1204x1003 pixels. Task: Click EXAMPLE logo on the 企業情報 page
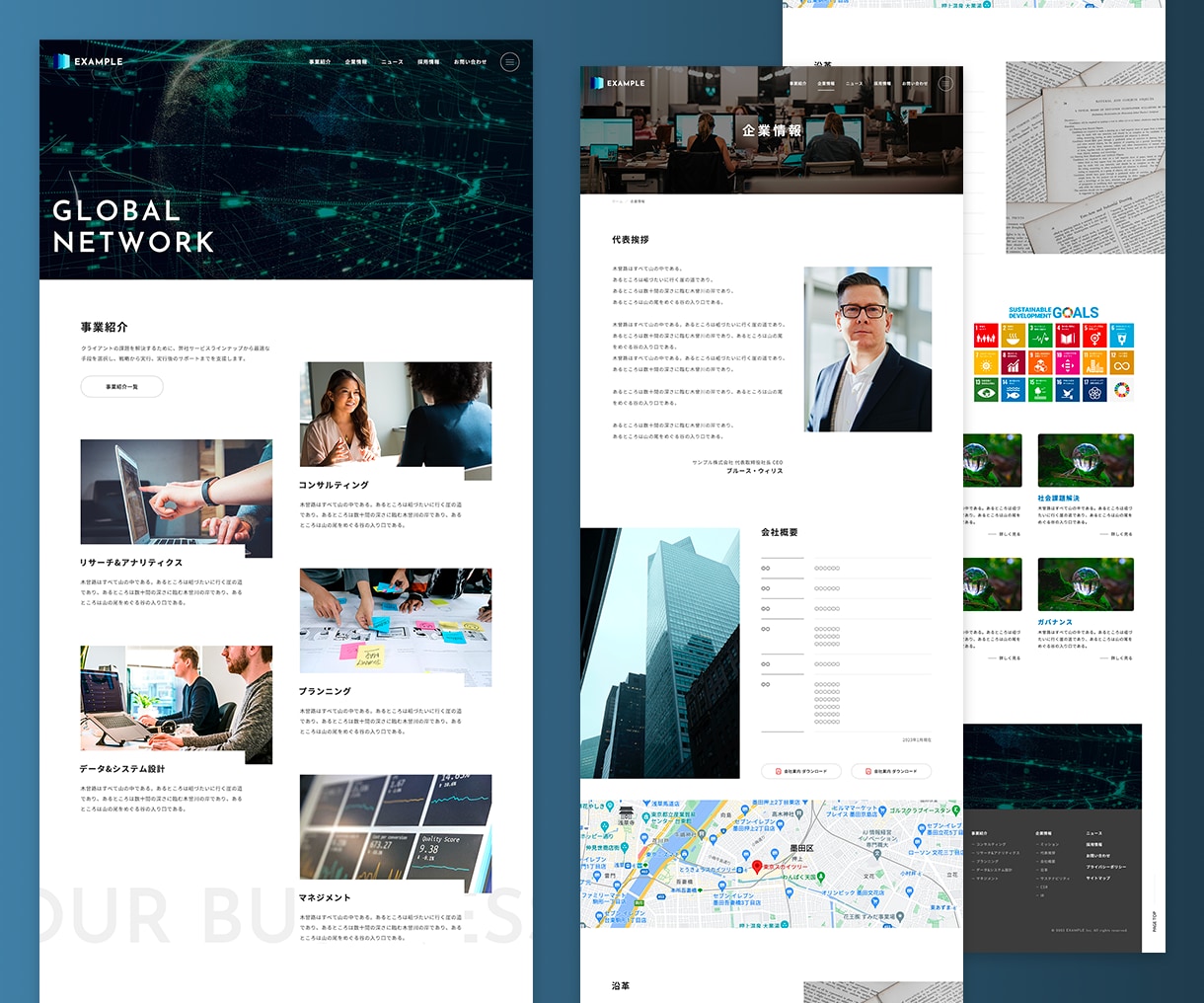click(618, 83)
